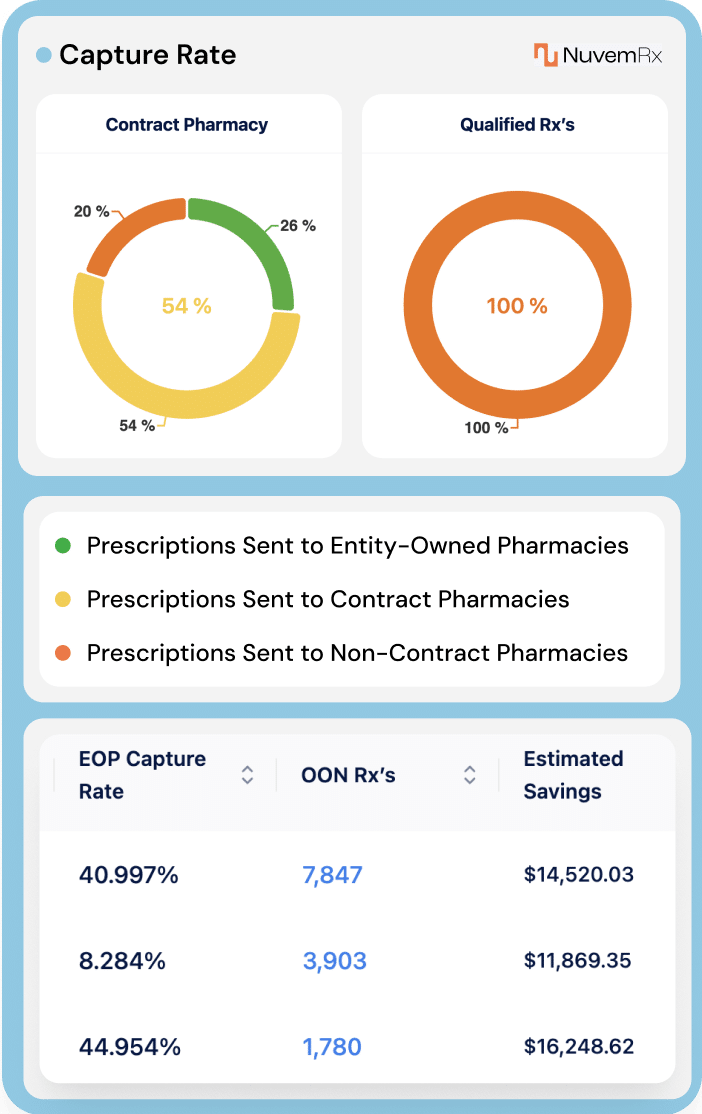Click the orange legend dot for Non-Contract Pharmacies
The image size is (702, 1114).
point(65,653)
